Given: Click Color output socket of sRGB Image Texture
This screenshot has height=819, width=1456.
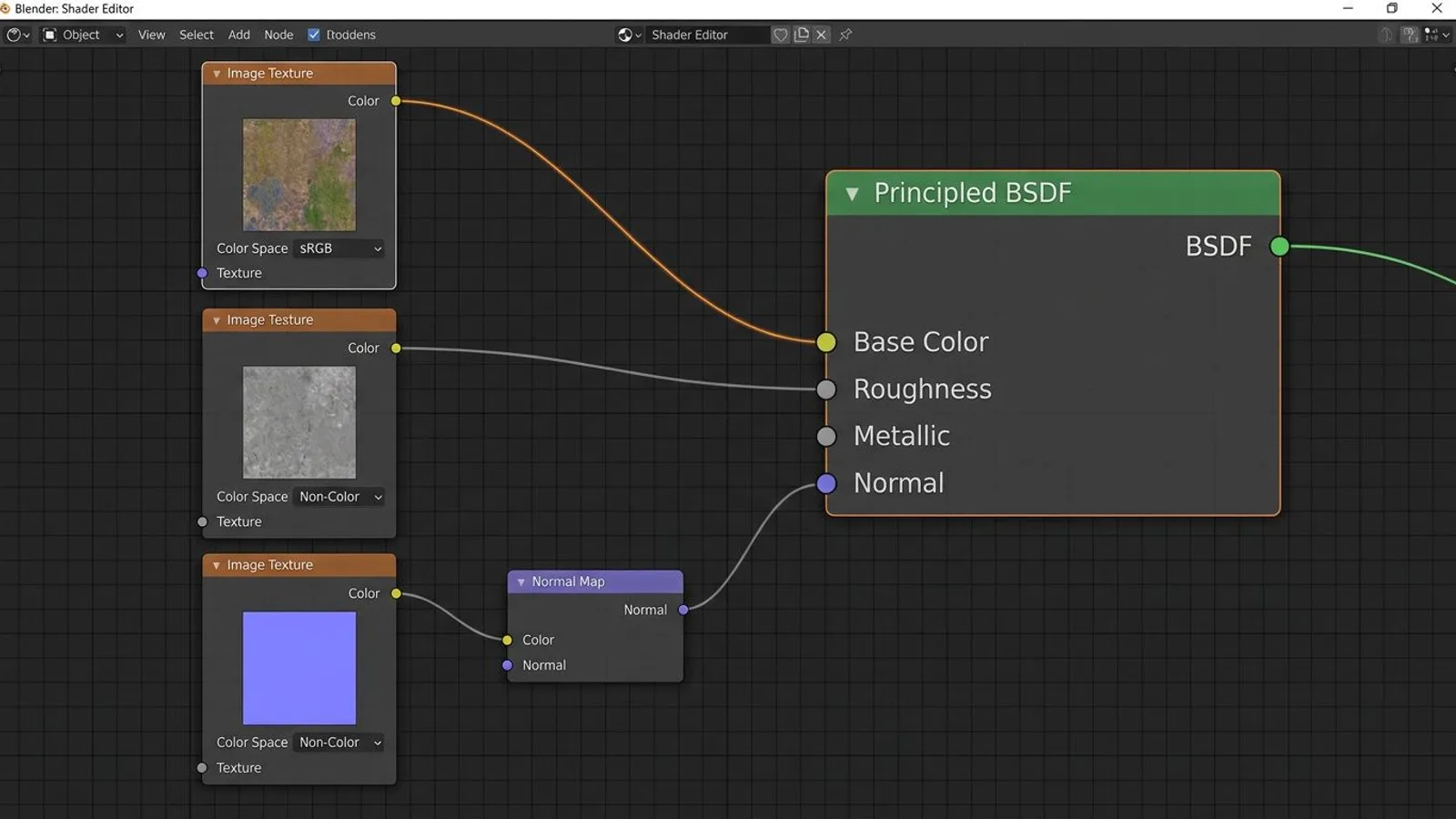Looking at the screenshot, I should pos(396,101).
